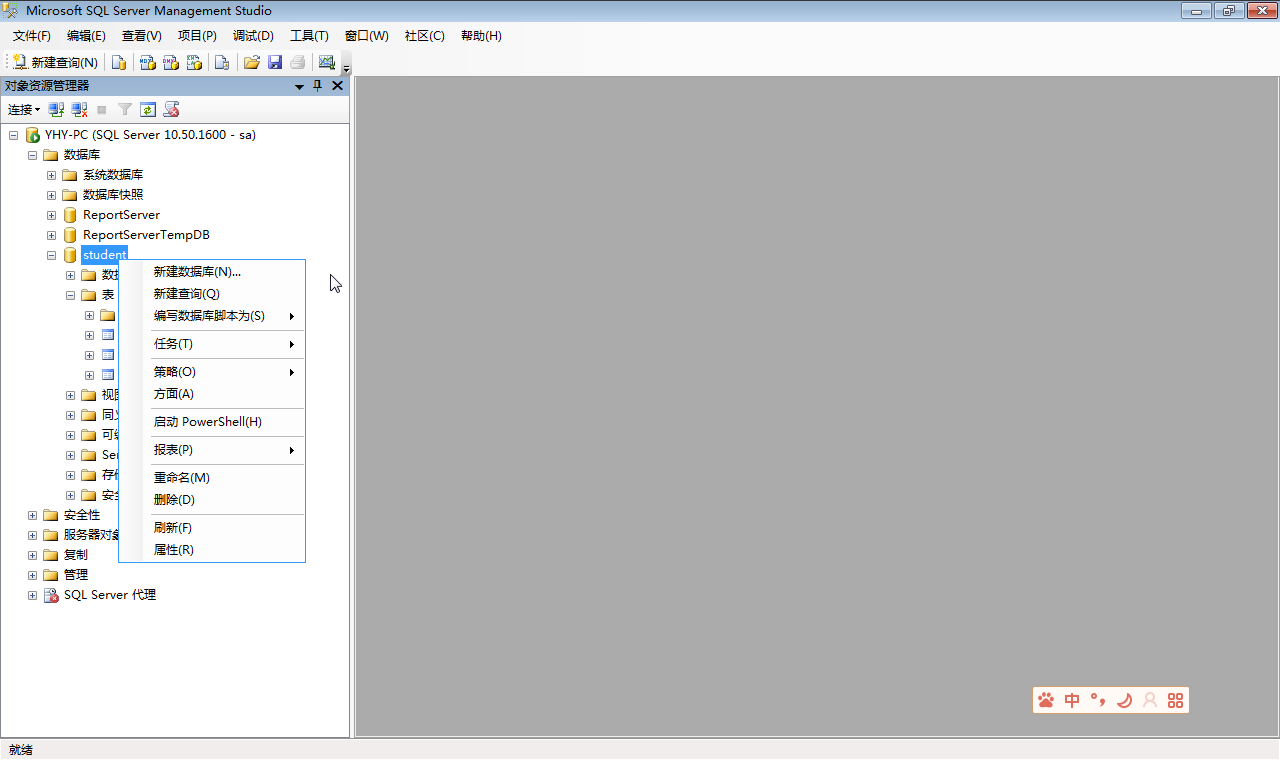Expand the ReportServerTempDB database node
This screenshot has width=1280, height=760.
pos(51,235)
